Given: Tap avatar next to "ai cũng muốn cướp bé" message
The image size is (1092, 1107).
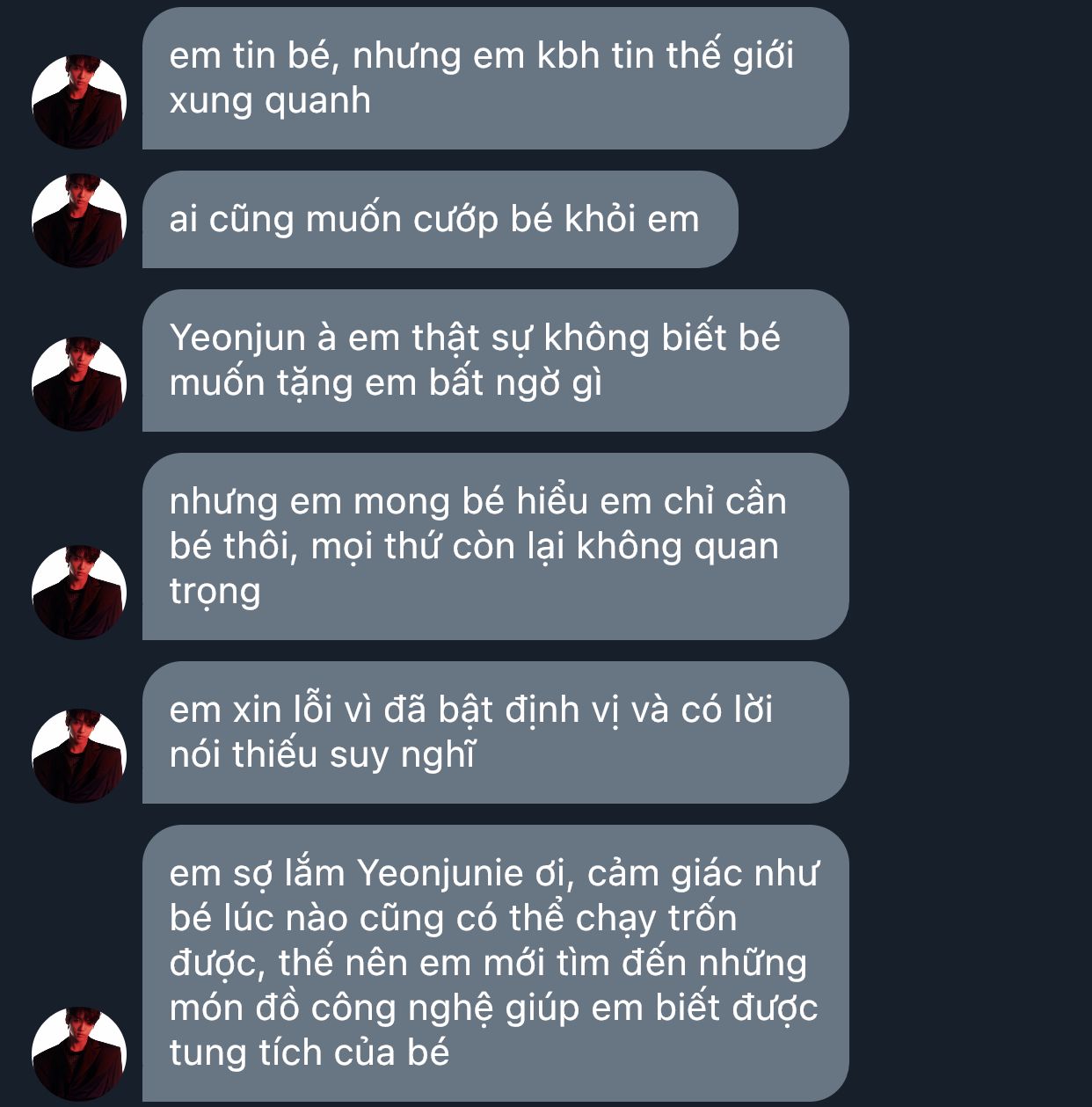Looking at the screenshot, I should click(x=79, y=221).
